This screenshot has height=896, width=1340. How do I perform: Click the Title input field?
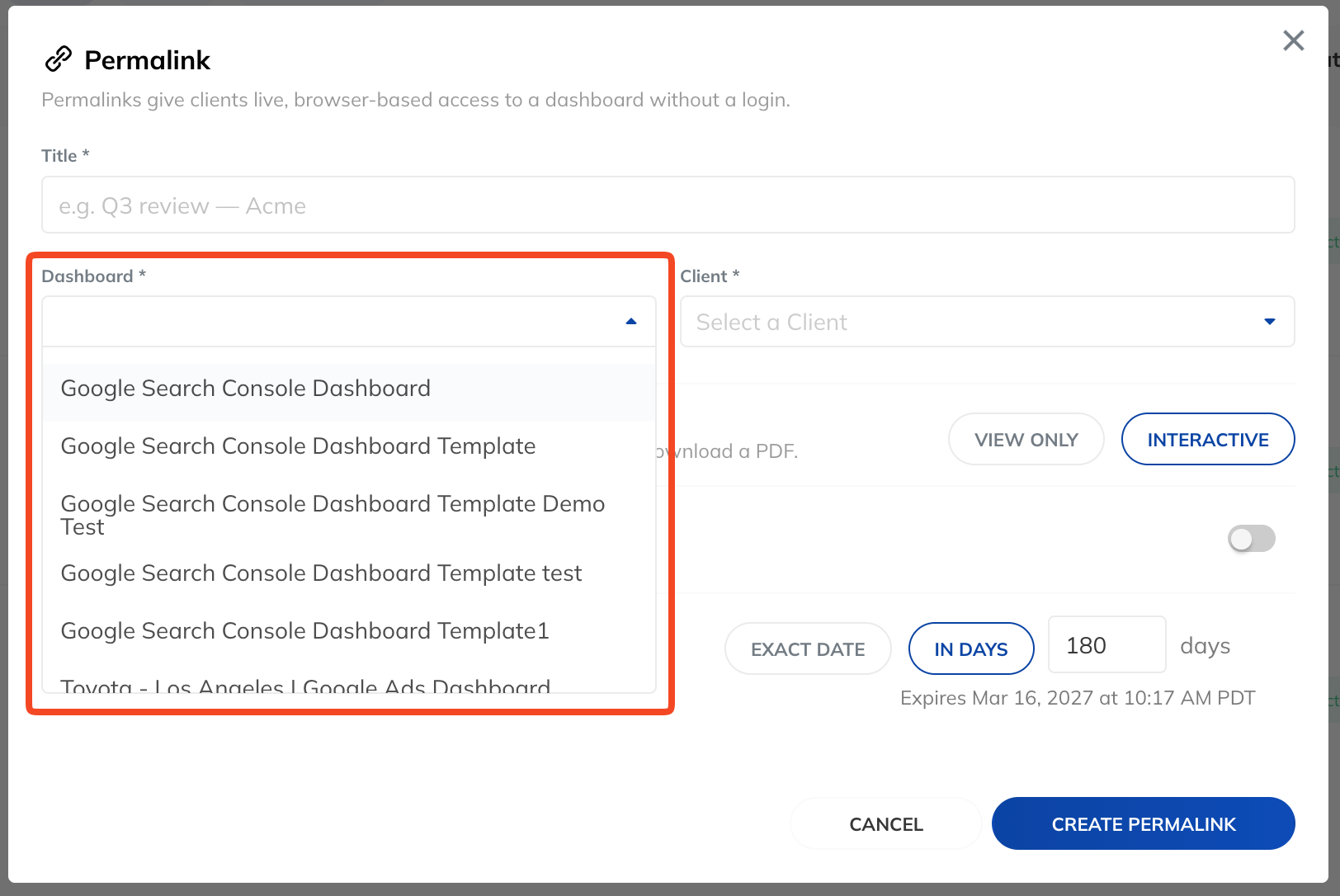click(668, 205)
